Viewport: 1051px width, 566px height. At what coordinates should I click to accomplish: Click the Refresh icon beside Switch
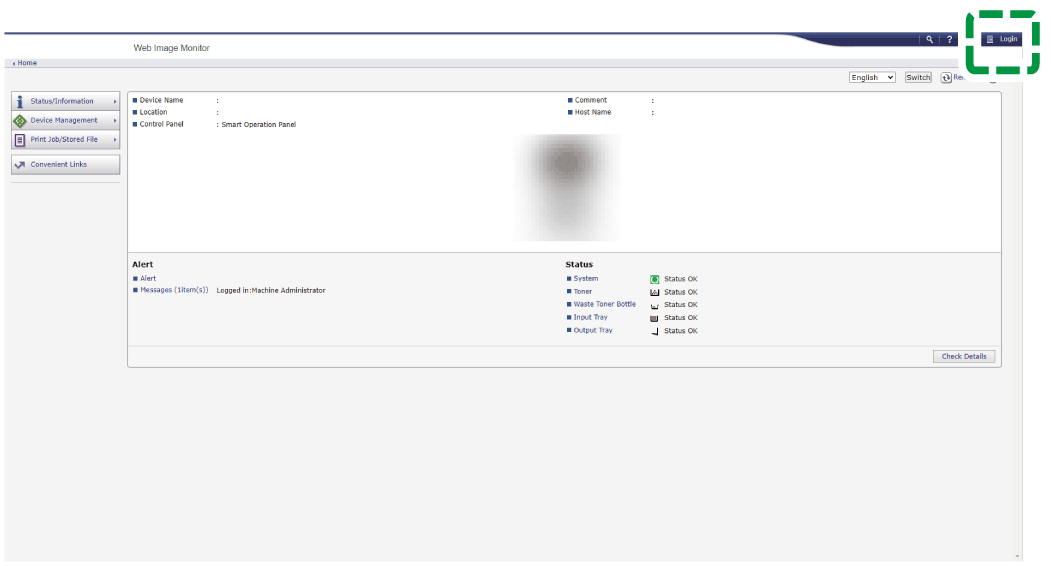click(946, 78)
